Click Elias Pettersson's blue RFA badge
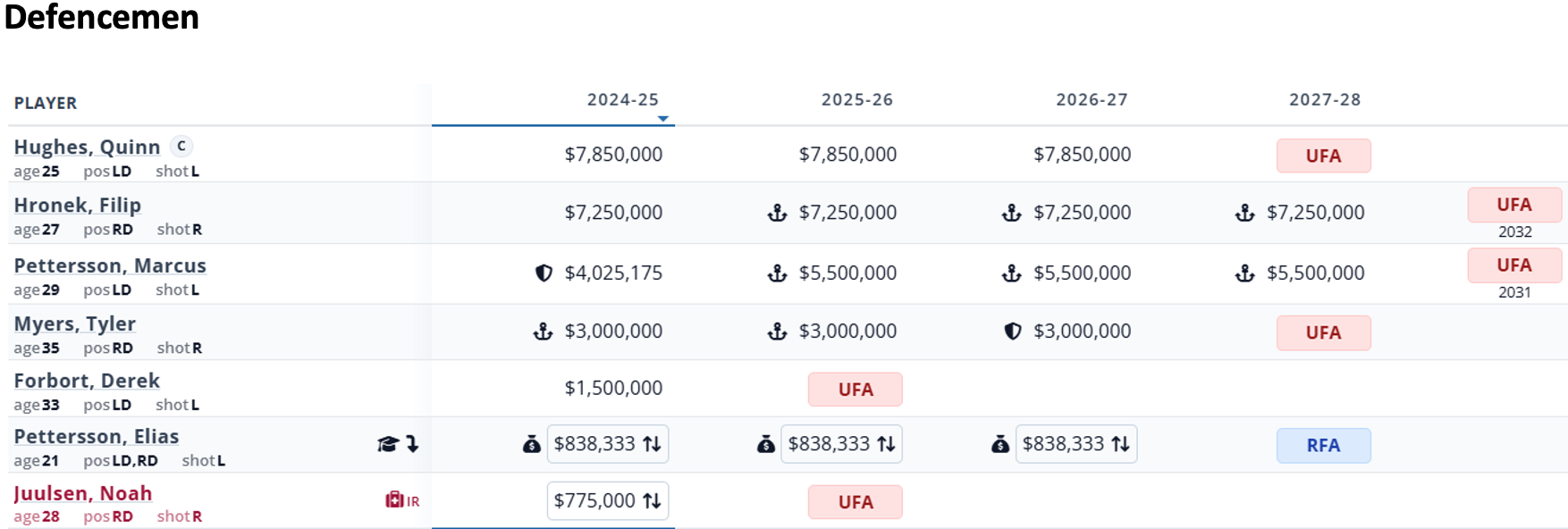The image size is (1568, 529). coord(1323,446)
